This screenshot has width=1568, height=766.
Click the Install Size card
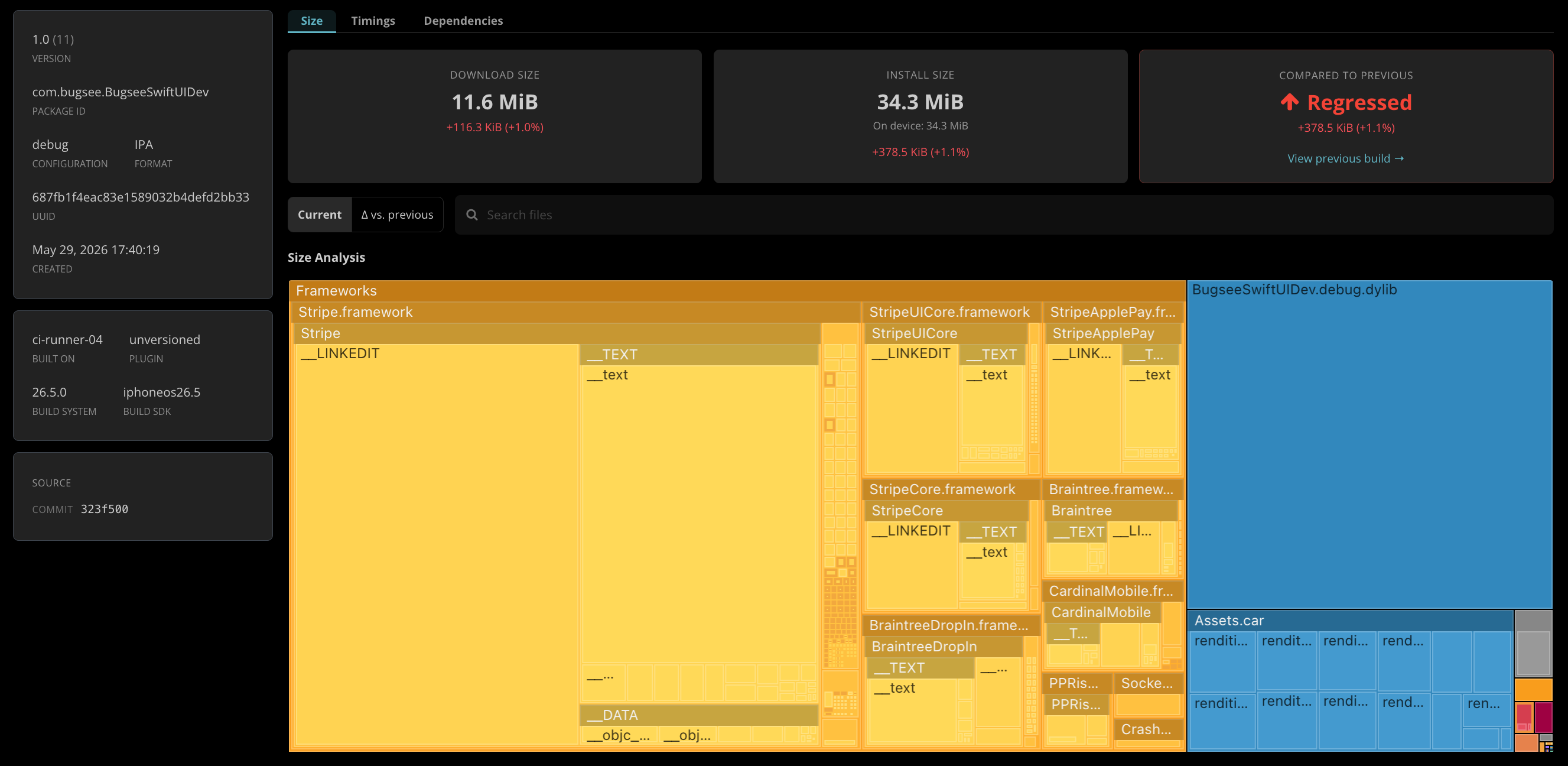920,116
